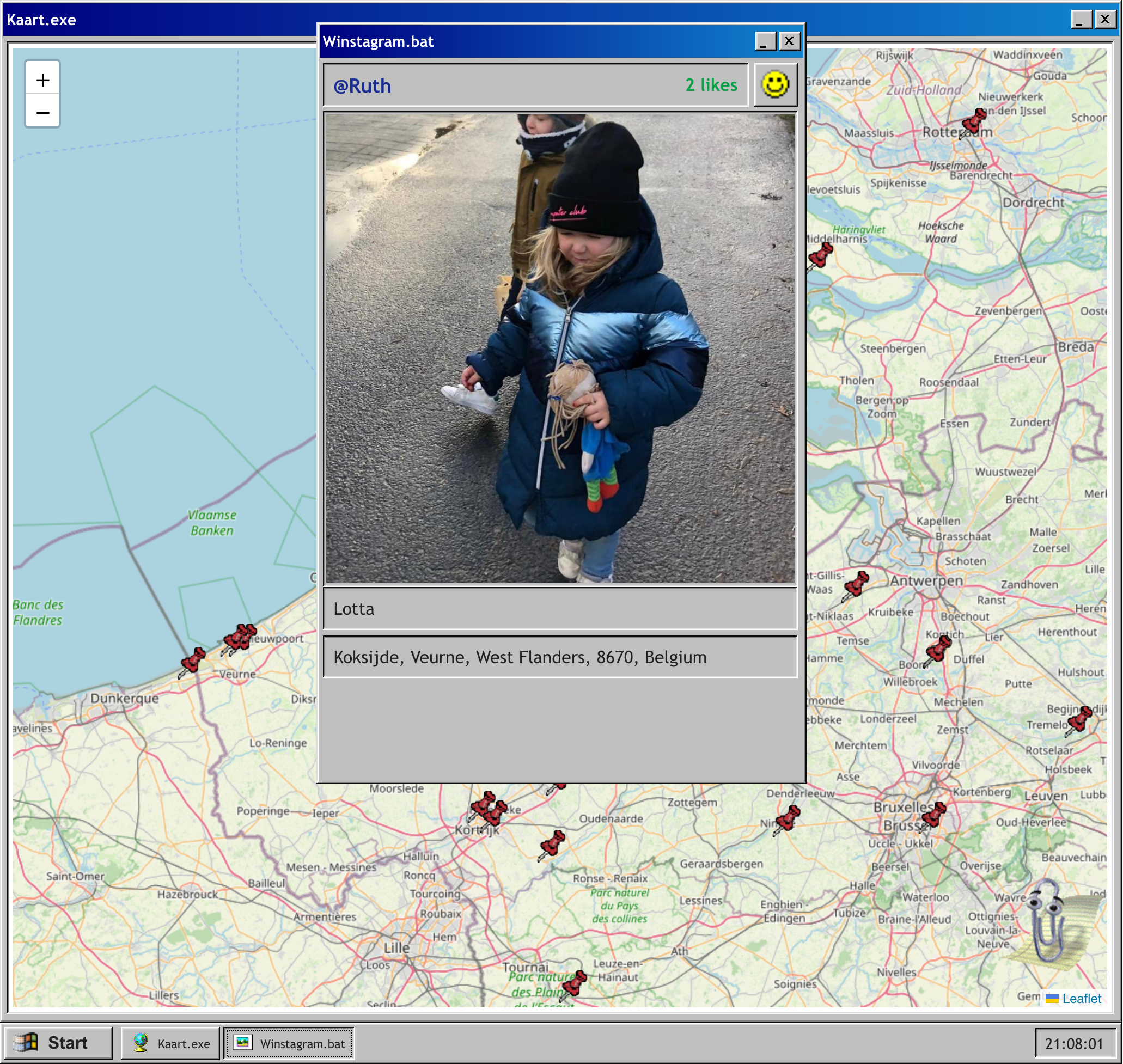Select Winstagram.bat taskbar item

tap(289, 1043)
